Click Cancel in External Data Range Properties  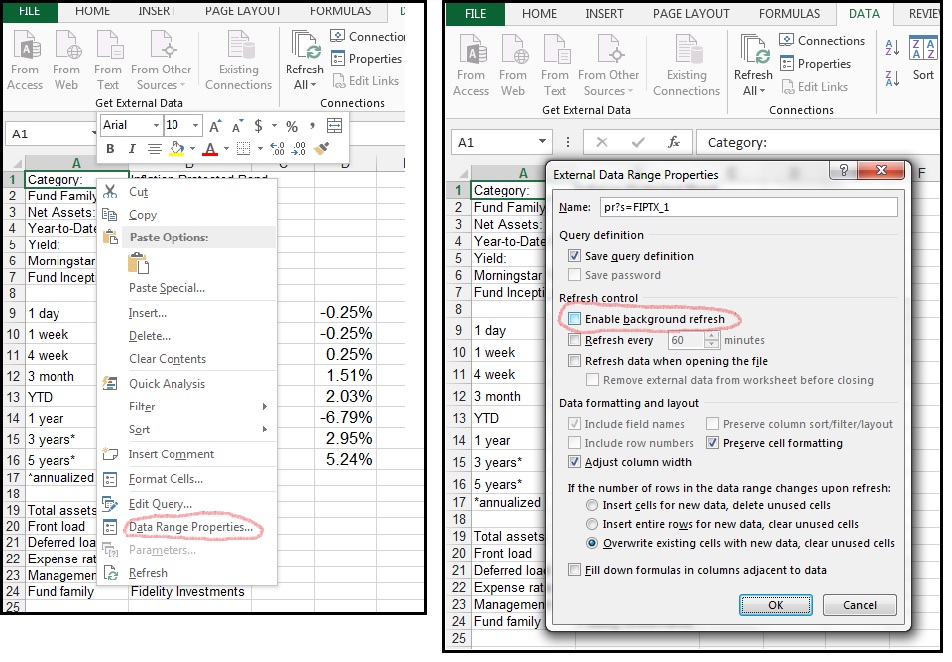click(859, 605)
